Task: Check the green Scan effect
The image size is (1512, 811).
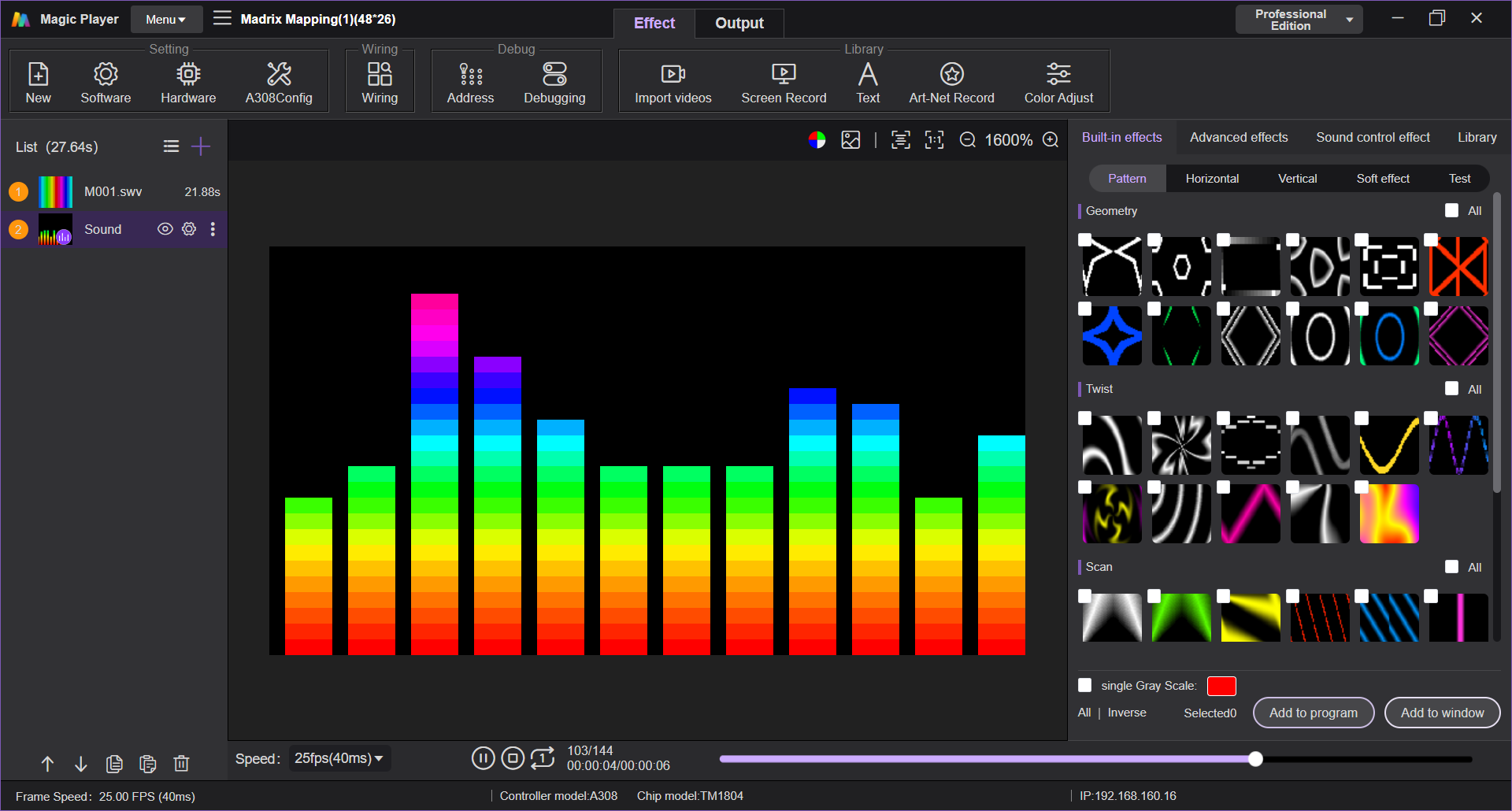Action: pos(1154,597)
